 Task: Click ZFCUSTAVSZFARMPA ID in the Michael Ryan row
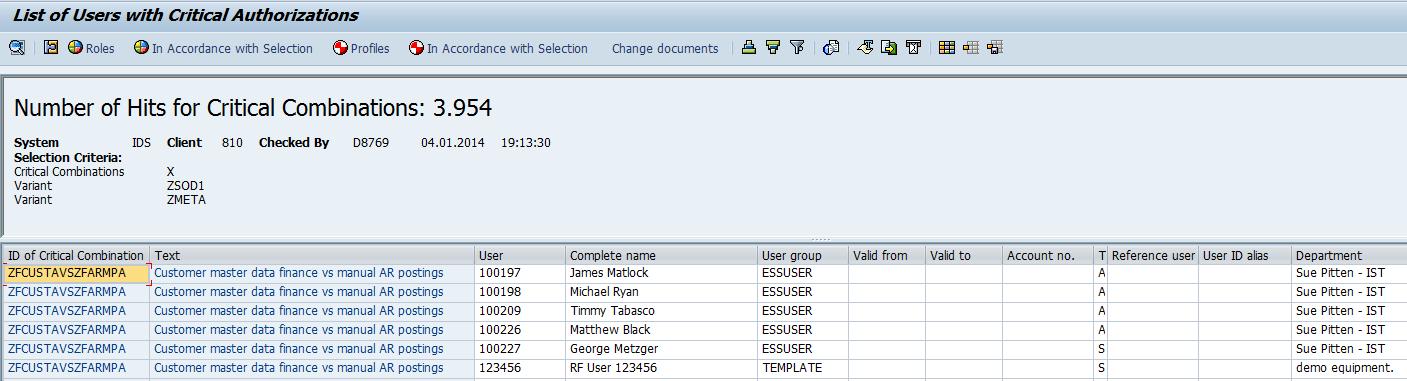pyautogui.click(x=76, y=292)
